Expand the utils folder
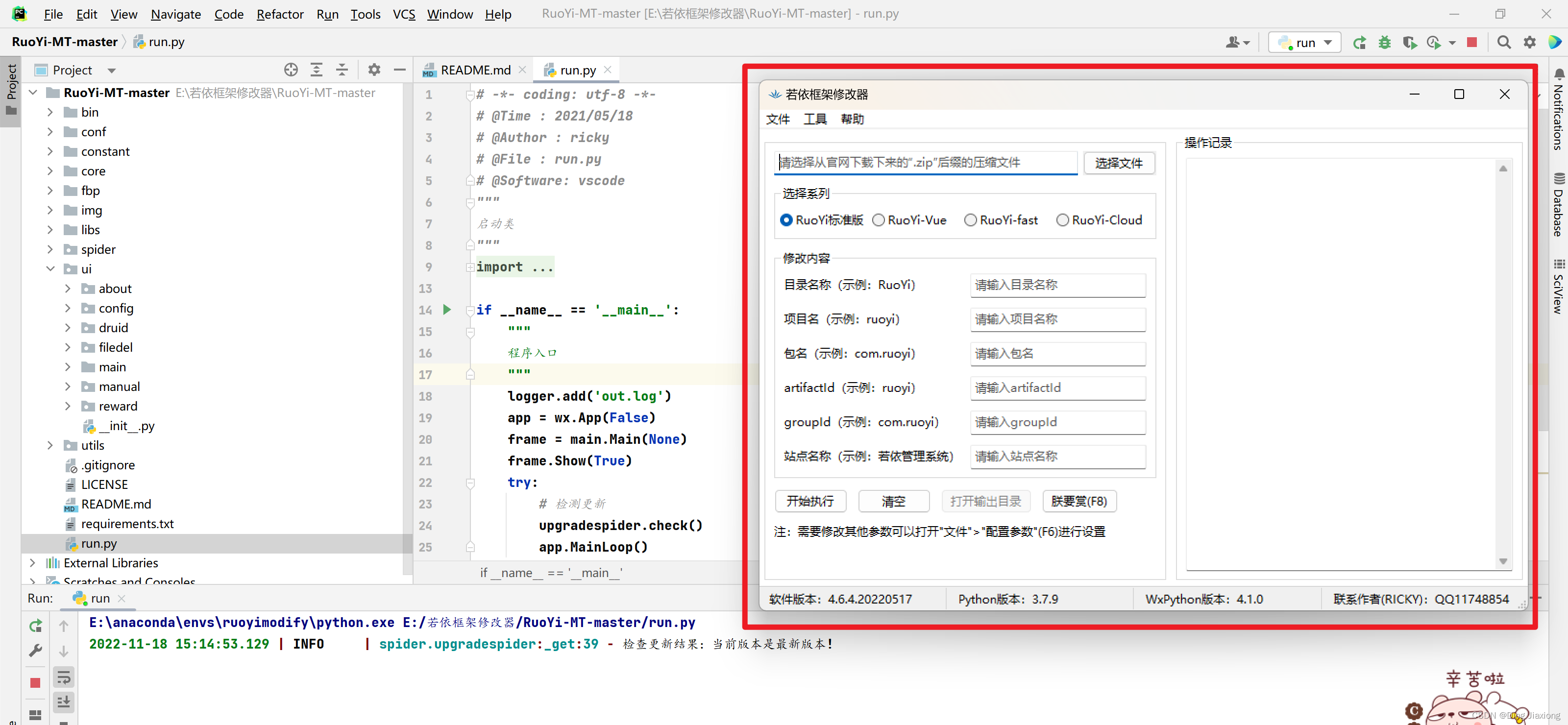 pyautogui.click(x=50, y=445)
